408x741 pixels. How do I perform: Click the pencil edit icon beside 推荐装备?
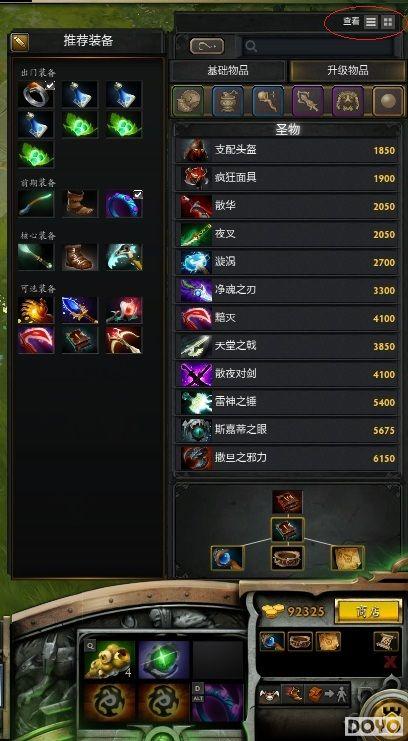(x=20, y=43)
